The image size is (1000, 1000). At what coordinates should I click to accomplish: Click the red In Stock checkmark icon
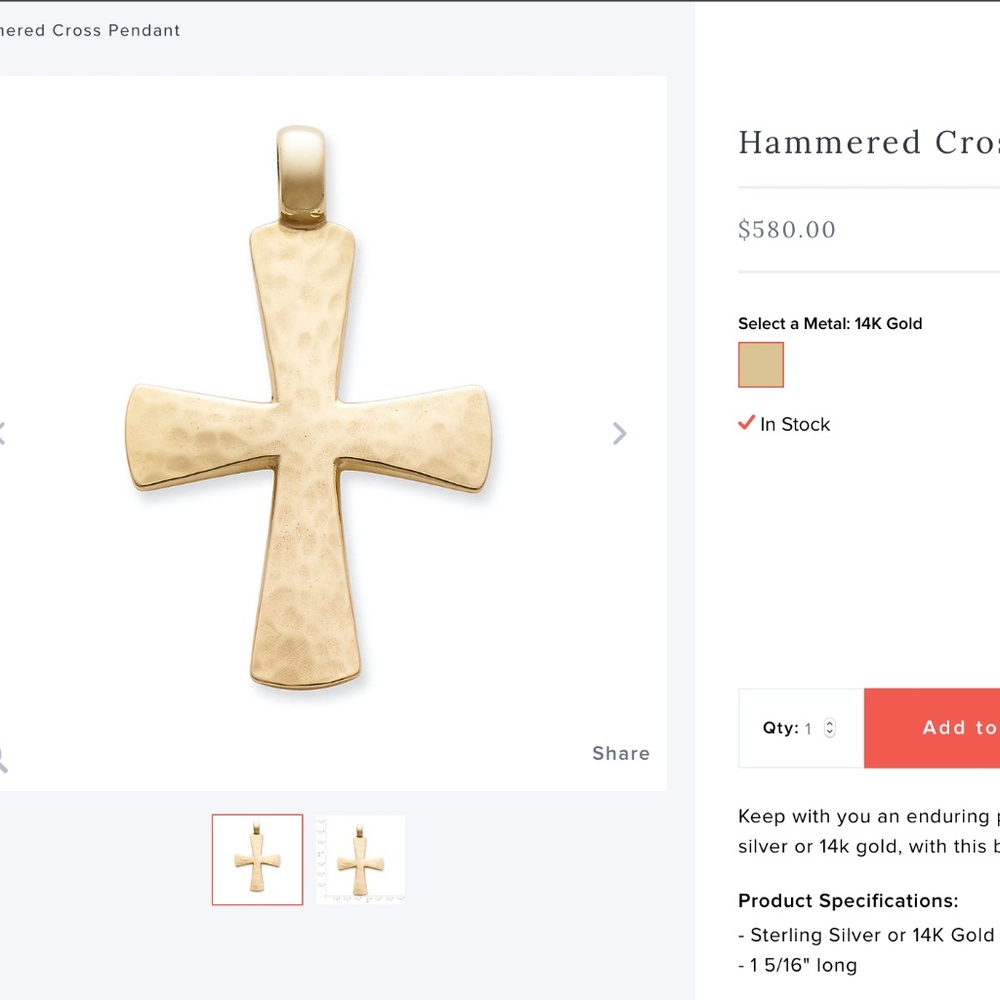click(x=745, y=423)
